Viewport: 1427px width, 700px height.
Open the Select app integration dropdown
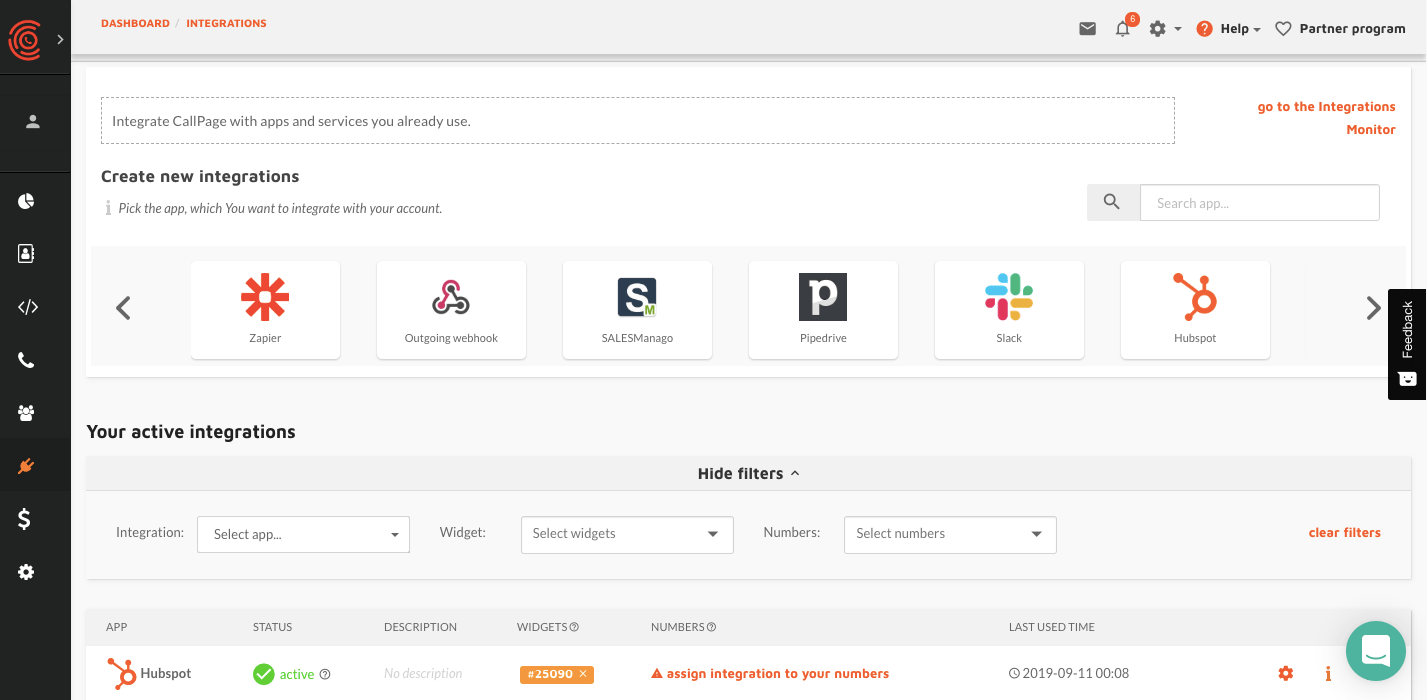tap(303, 534)
